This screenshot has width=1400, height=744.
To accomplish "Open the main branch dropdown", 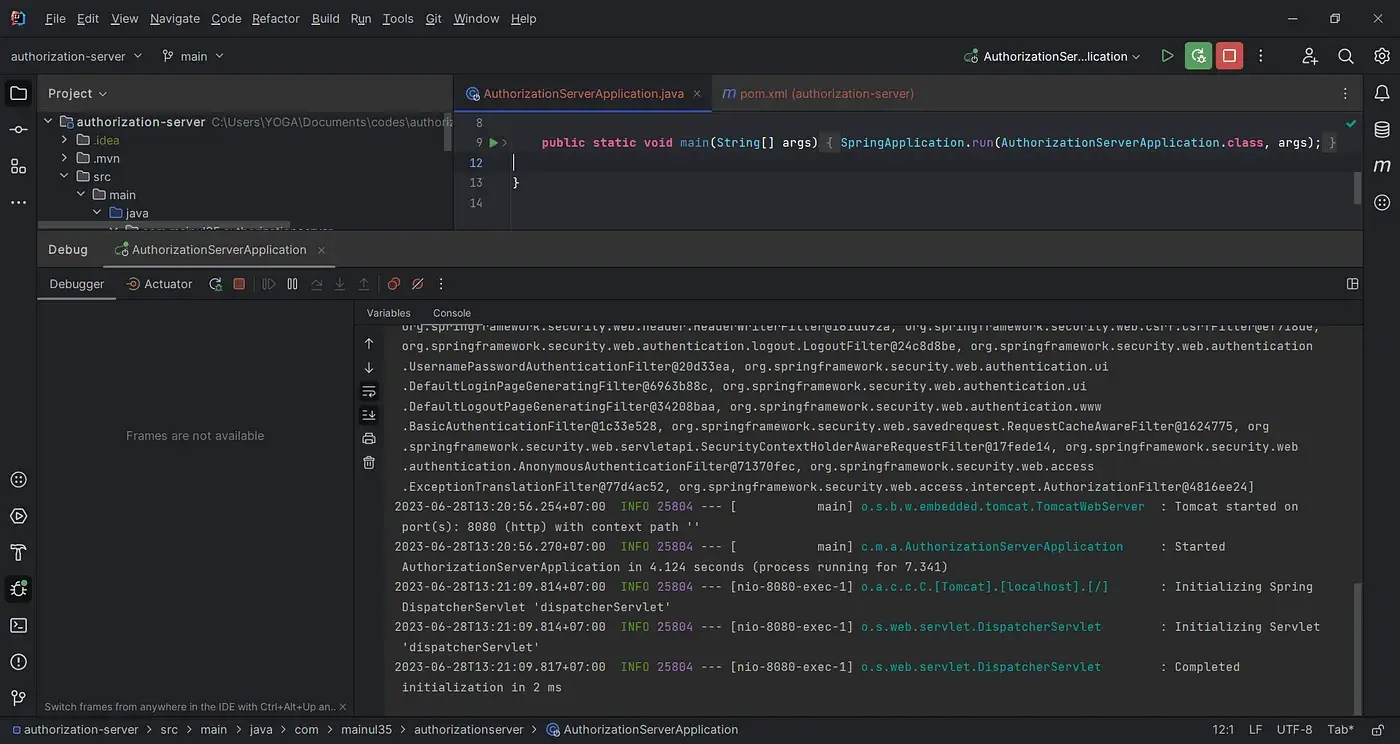I will pyautogui.click(x=193, y=56).
